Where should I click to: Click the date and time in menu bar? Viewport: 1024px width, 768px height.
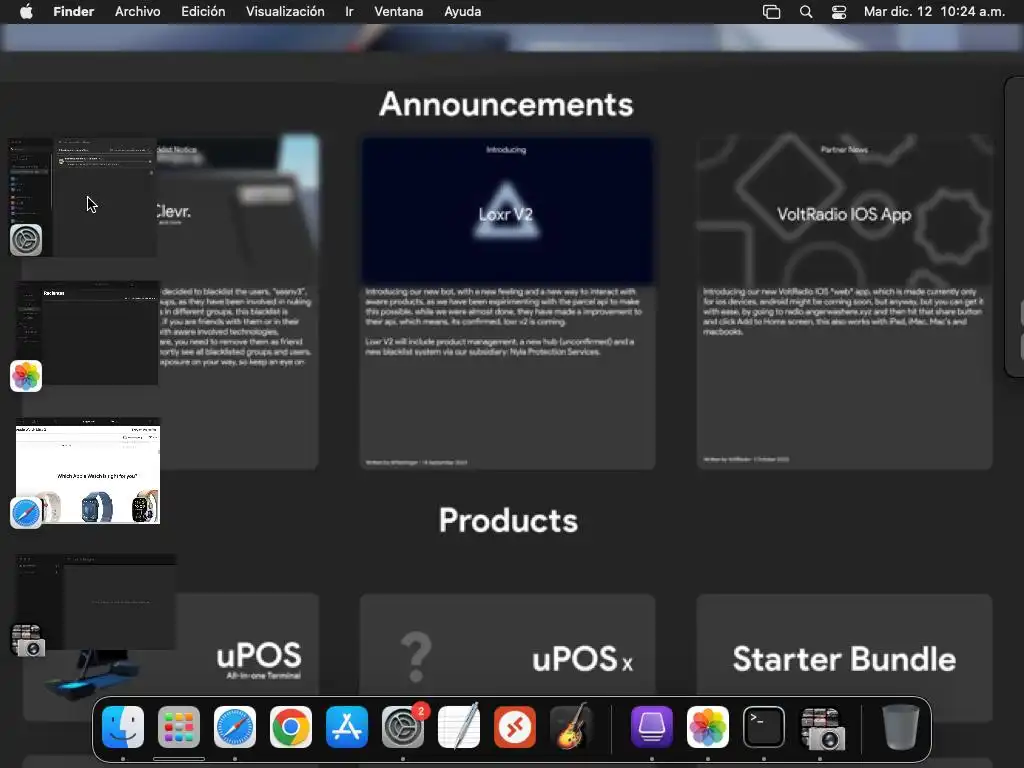(x=934, y=12)
